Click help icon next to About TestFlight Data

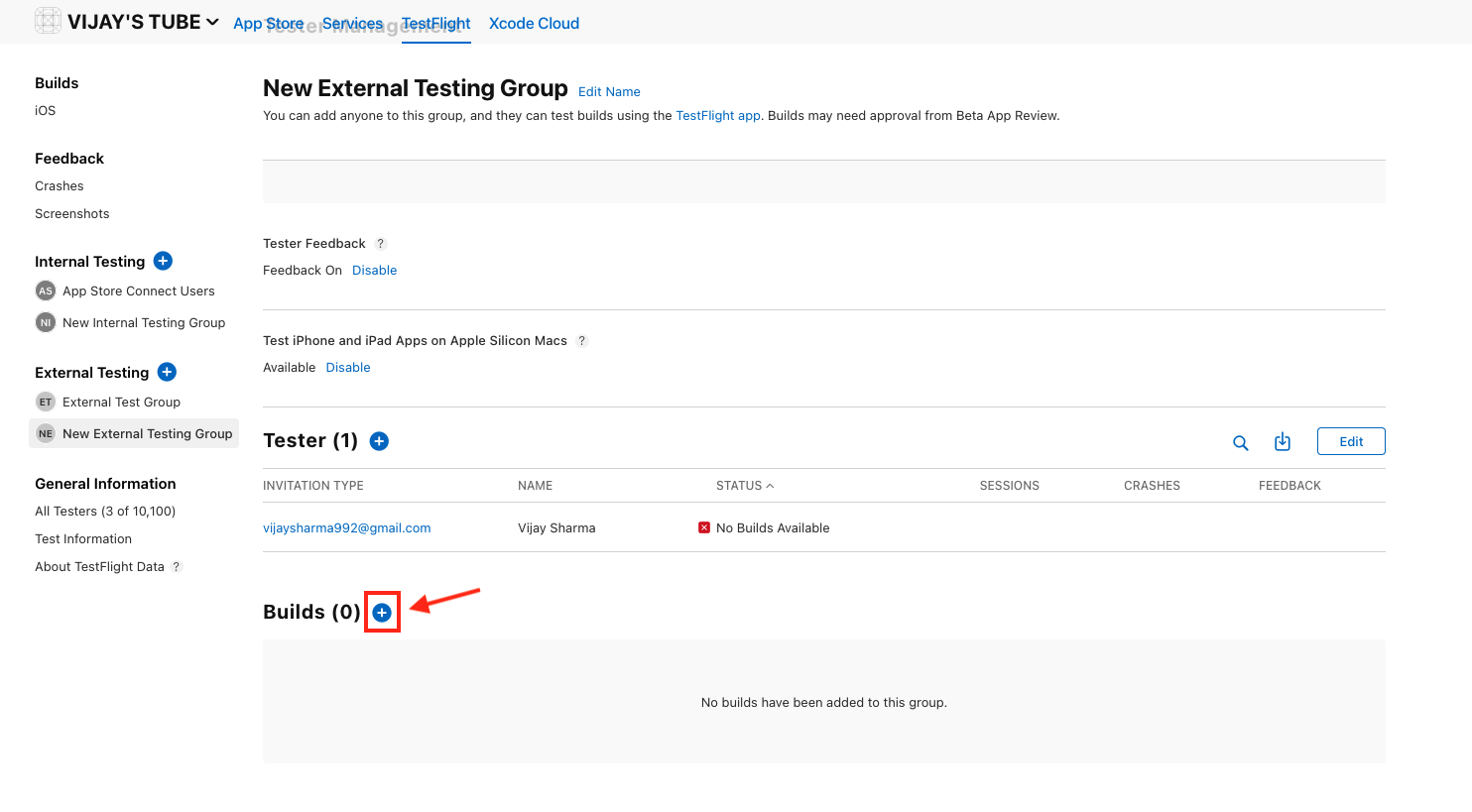tap(177, 567)
